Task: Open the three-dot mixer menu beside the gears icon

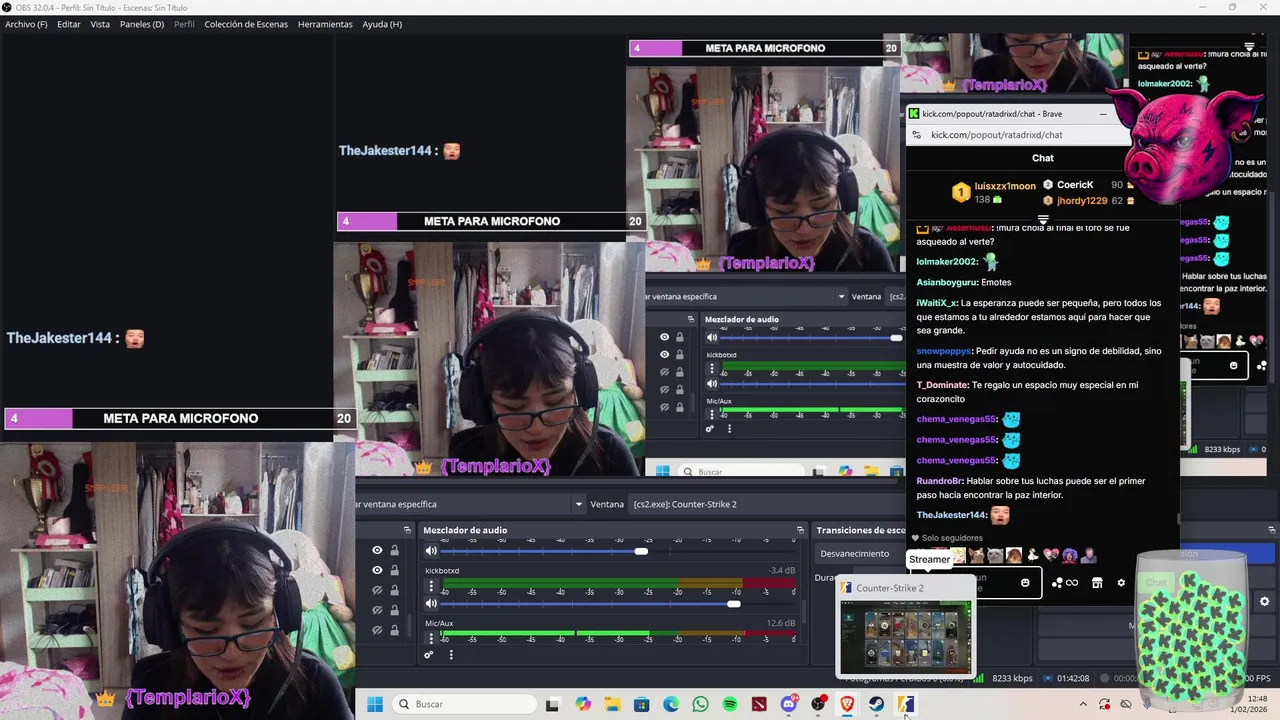Action: pyautogui.click(x=451, y=655)
